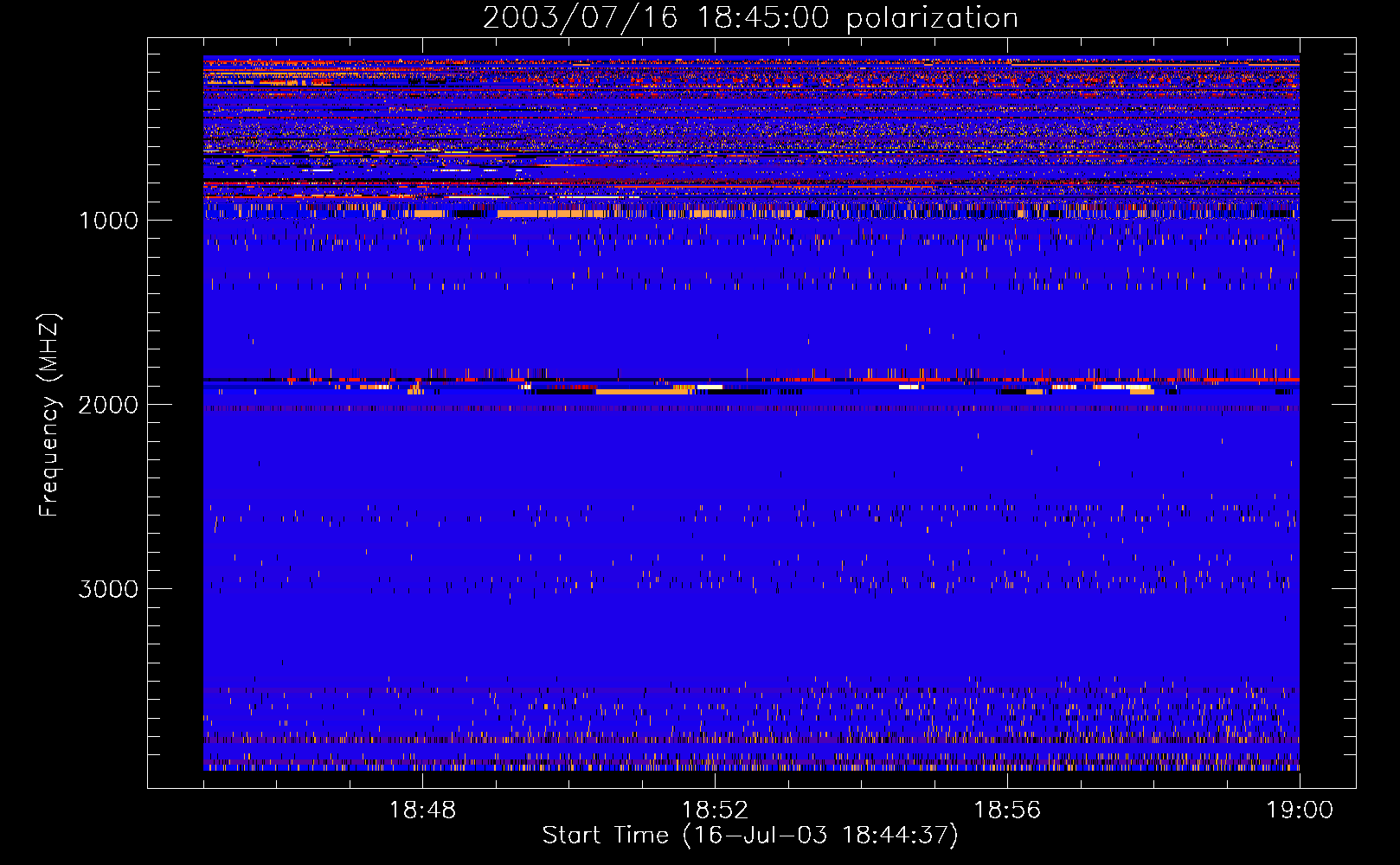
Task: Click the plot title '2003/07/16 18:45:00 polarization'
Action: [x=750, y=18]
